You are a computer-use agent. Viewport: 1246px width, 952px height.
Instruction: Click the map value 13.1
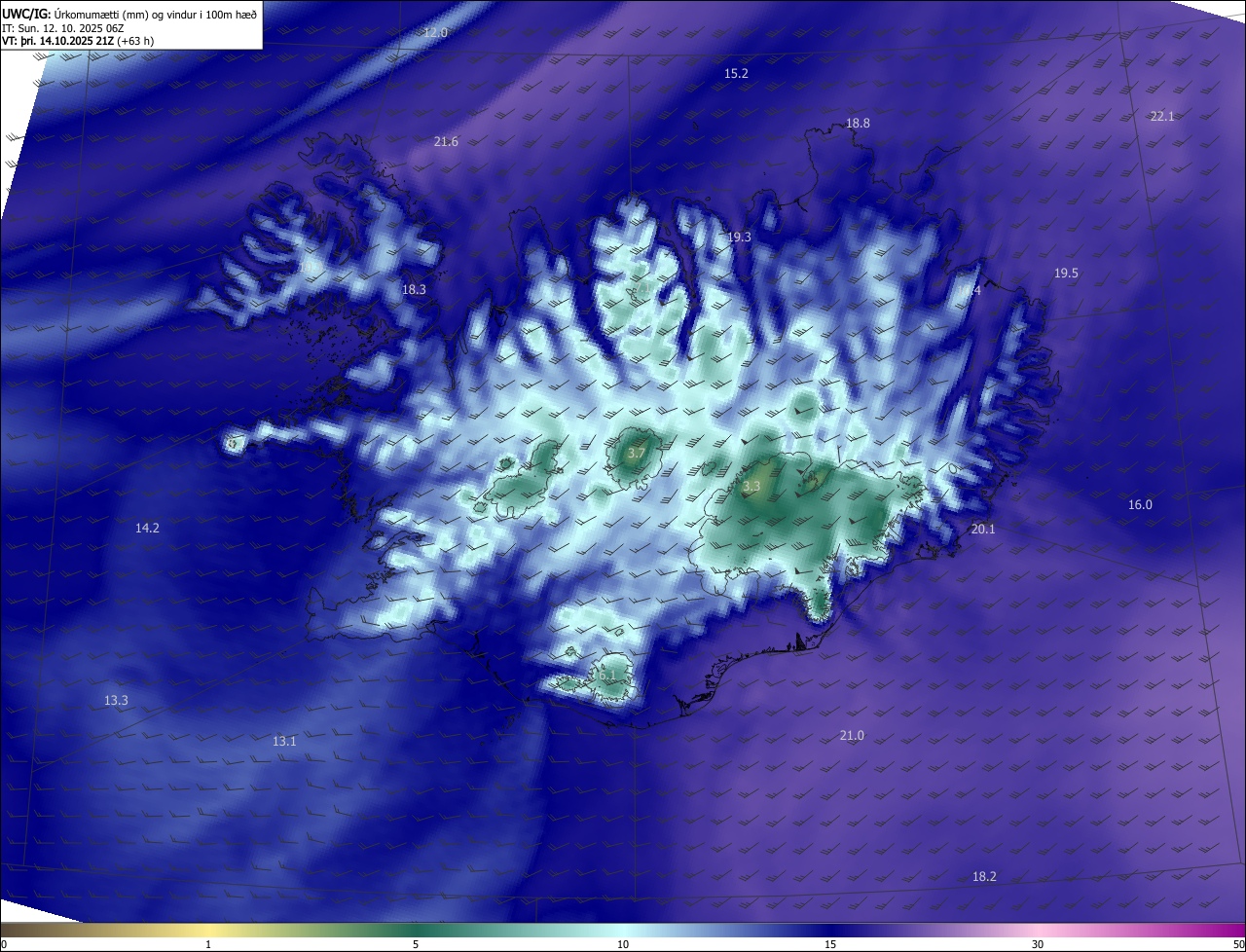point(284,741)
